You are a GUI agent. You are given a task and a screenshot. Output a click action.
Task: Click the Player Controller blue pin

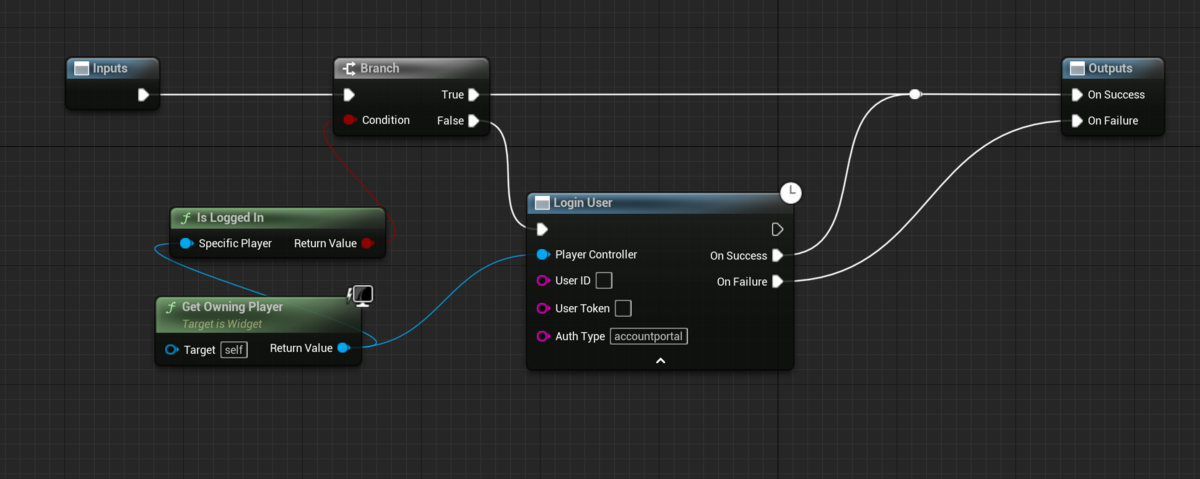pos(543,254)
